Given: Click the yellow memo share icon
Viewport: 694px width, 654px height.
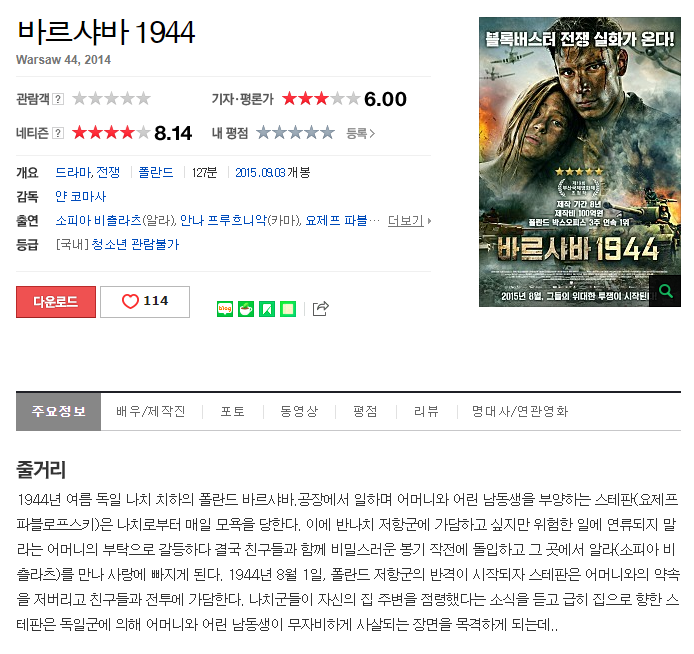Looking at the screenshot, I should coord(288,309).
